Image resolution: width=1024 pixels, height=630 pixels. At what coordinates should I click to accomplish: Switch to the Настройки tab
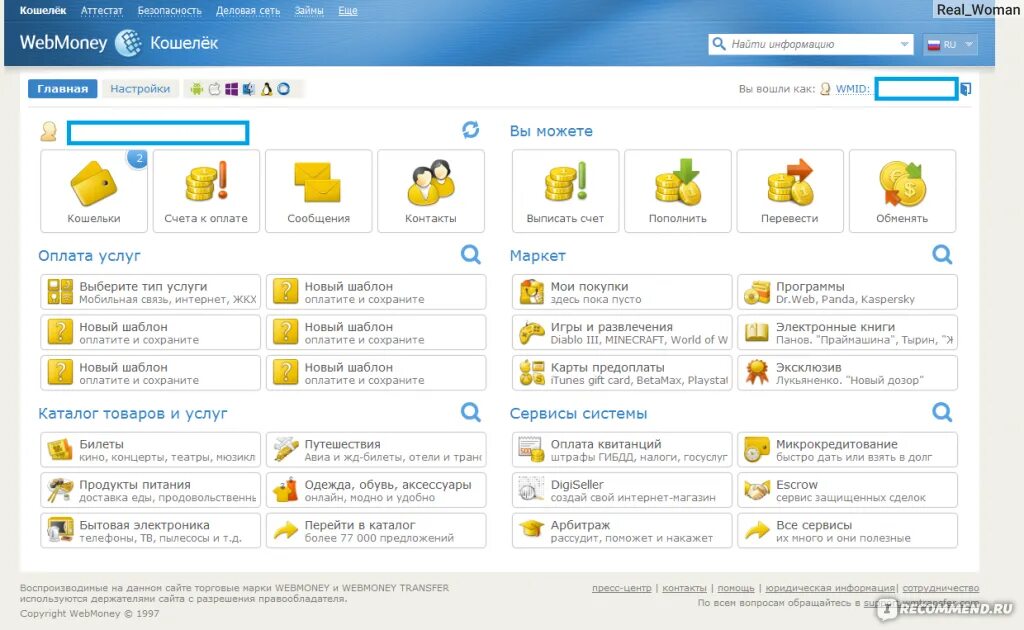click(140, 89)
